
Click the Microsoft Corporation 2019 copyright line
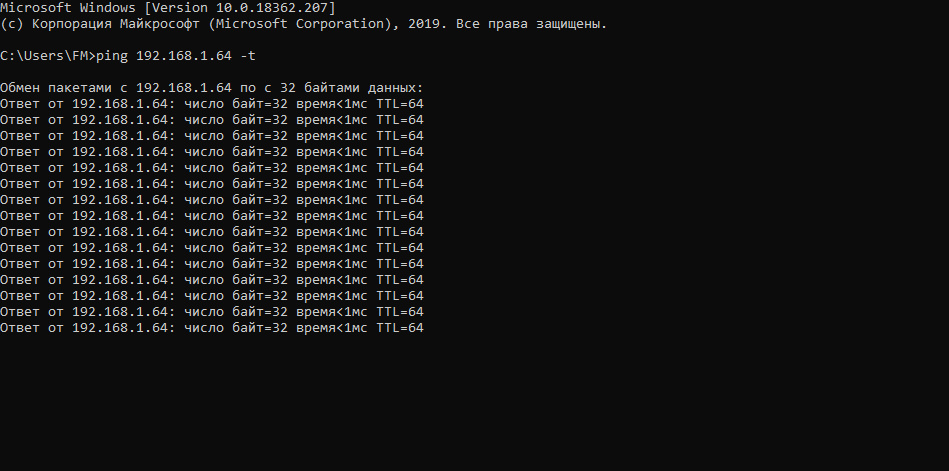(303, 23)
